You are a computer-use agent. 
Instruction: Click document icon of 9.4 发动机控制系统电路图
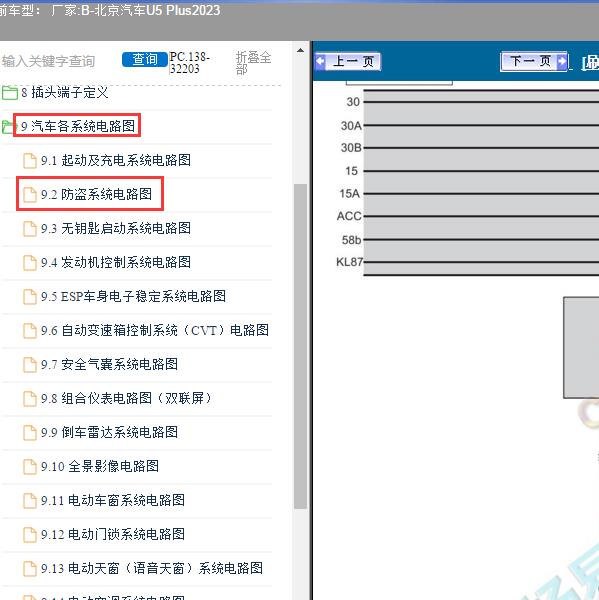30,263
